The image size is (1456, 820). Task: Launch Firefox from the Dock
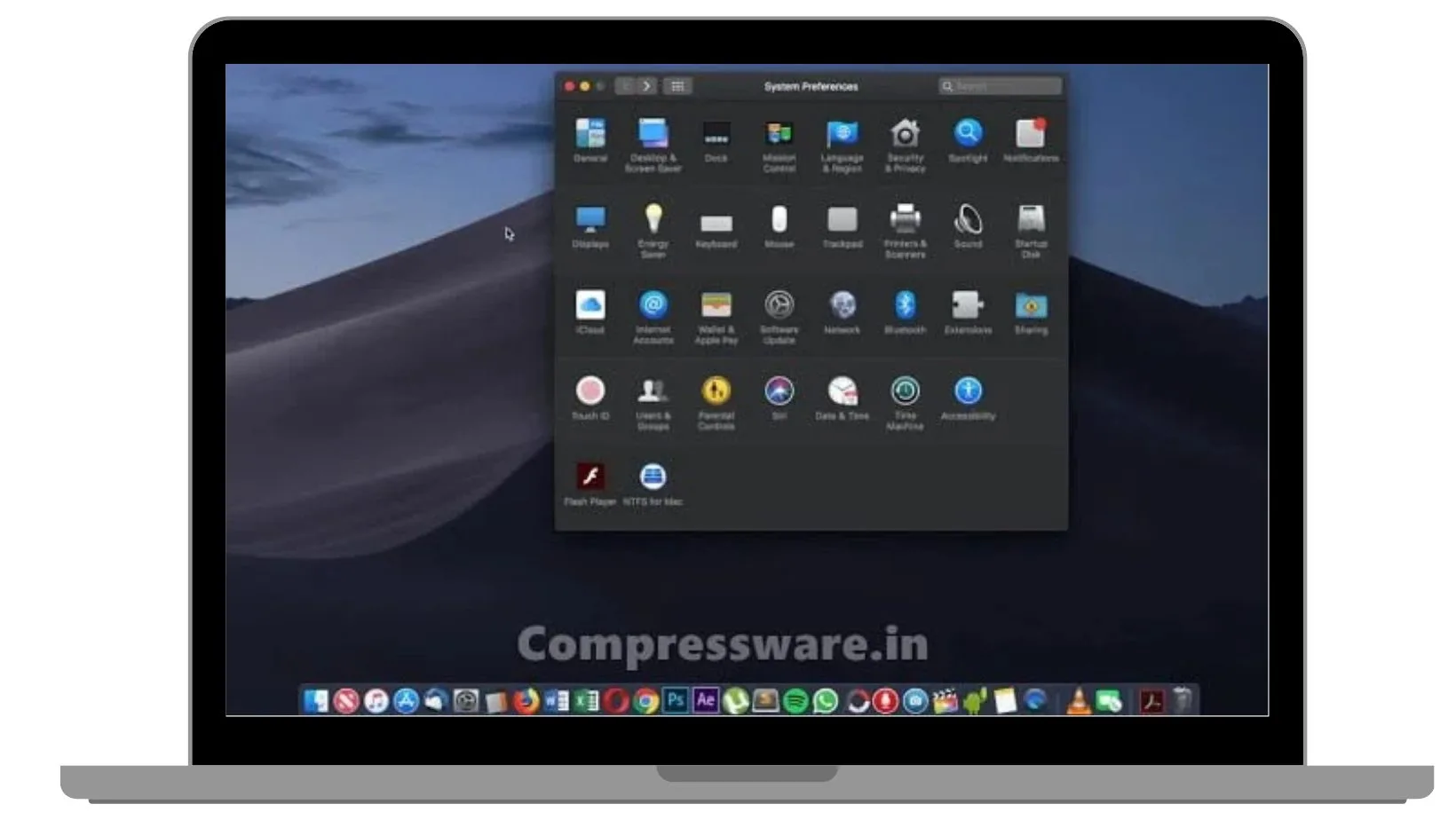click(526, 701)
